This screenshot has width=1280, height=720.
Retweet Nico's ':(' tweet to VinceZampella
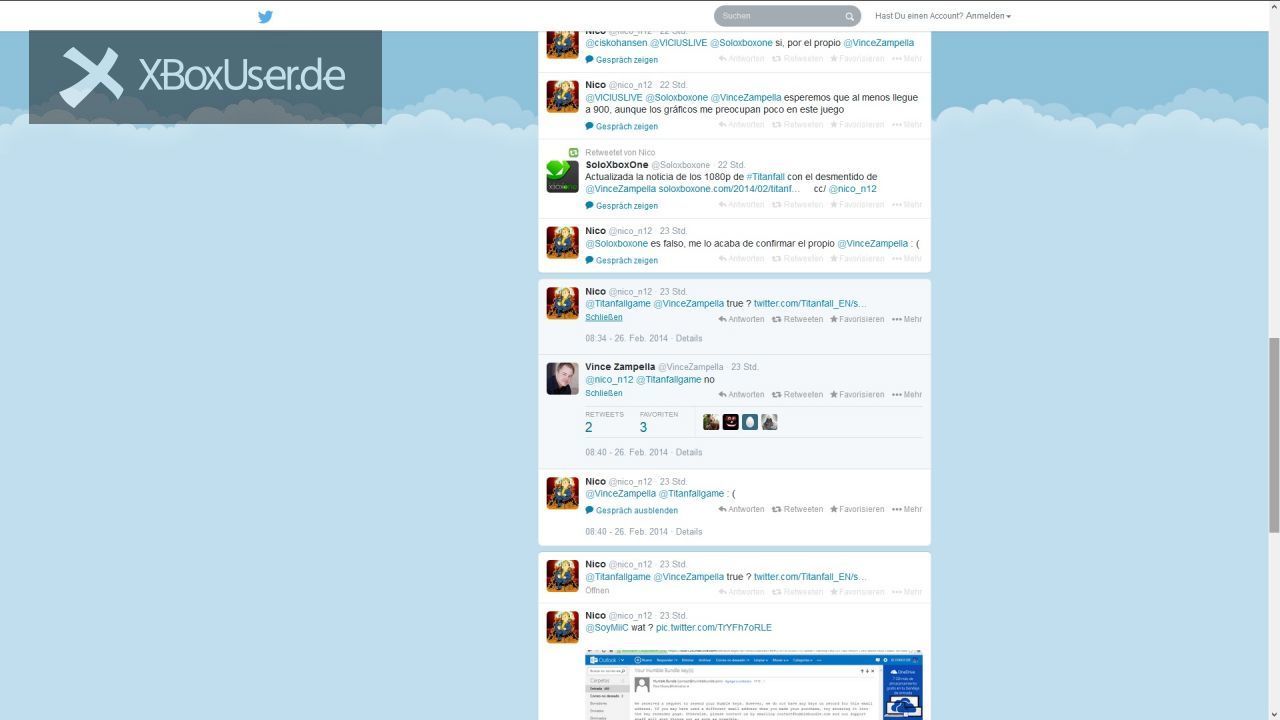coord(797,509)
